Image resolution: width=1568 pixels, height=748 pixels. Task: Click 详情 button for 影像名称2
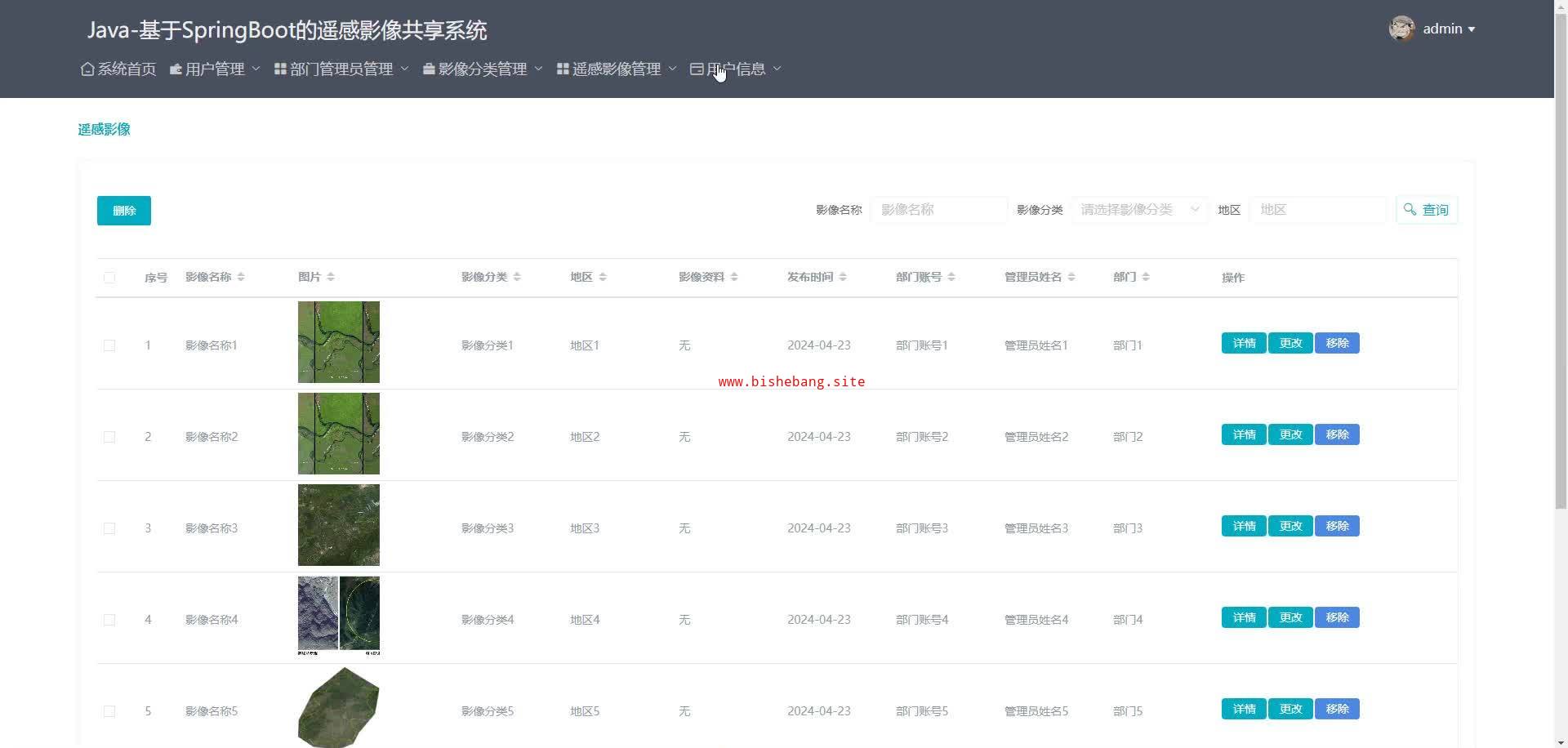tap(1244, 434)
